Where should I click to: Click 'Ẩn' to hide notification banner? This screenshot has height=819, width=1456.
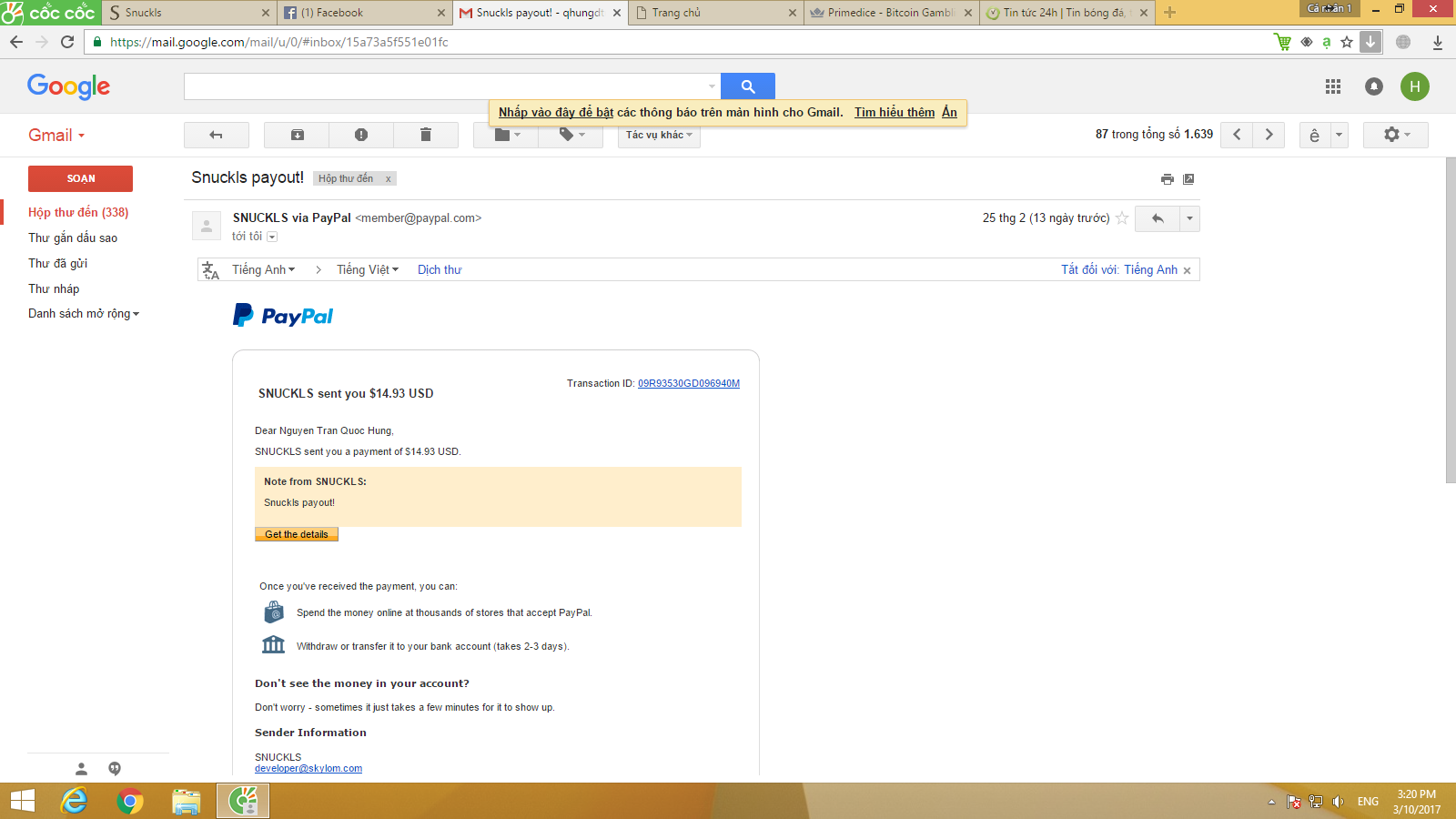pyautogui.click(x=949, y=112)
